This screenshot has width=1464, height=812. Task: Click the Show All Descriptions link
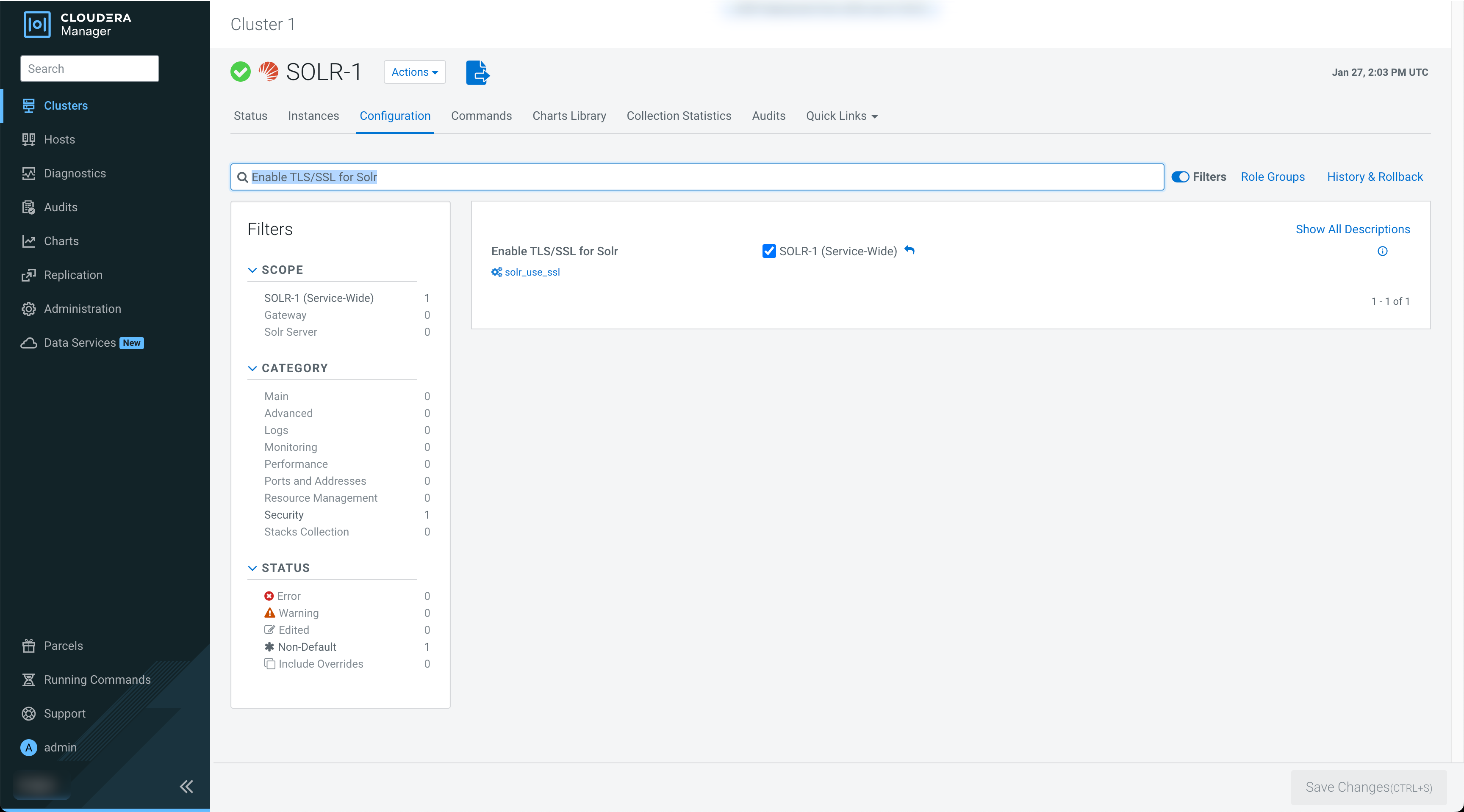pos(1352,229)
